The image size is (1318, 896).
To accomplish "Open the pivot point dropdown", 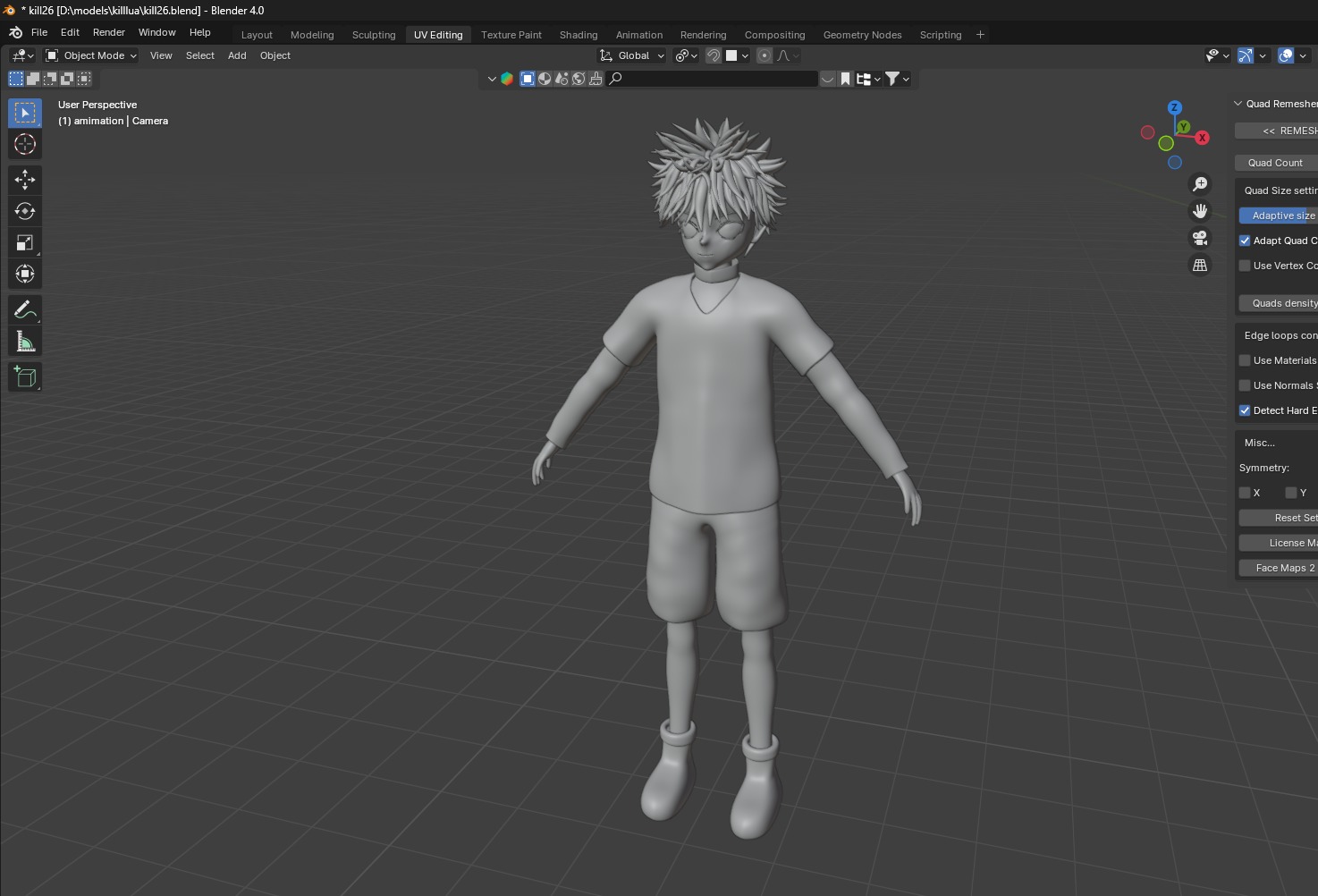I will (x=687, y=55).
